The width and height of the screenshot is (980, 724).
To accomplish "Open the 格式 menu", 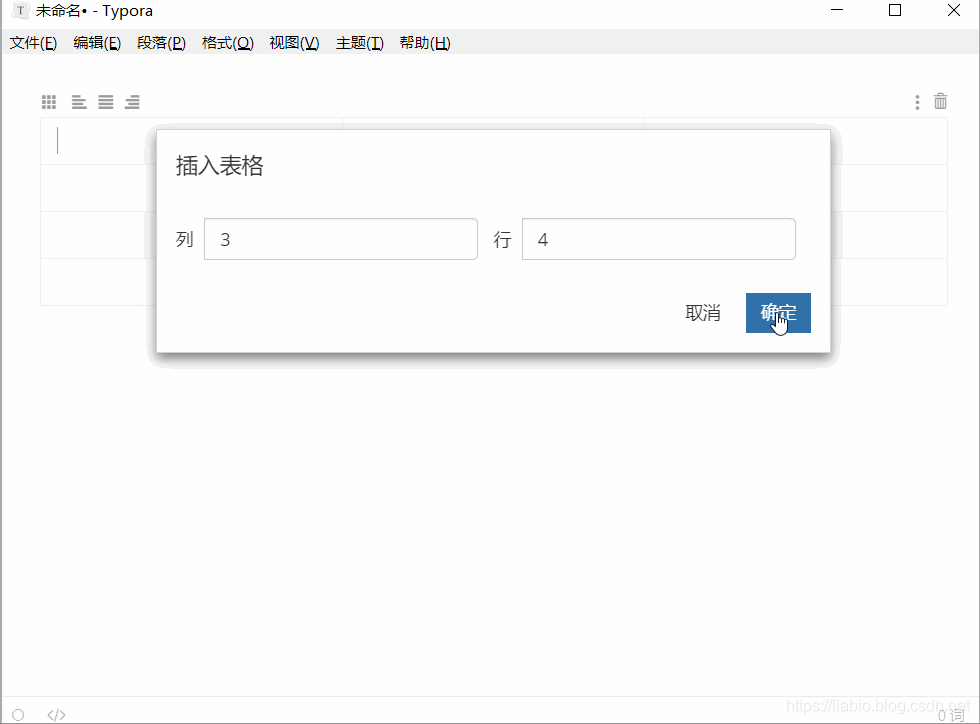I will tap(227, 42).
